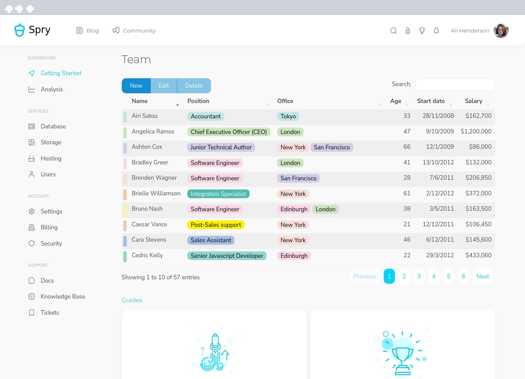Click Cara Stevens' blue color marker
Image resolution: width=525 pixels, height=379 pixels.
point(125,241)
